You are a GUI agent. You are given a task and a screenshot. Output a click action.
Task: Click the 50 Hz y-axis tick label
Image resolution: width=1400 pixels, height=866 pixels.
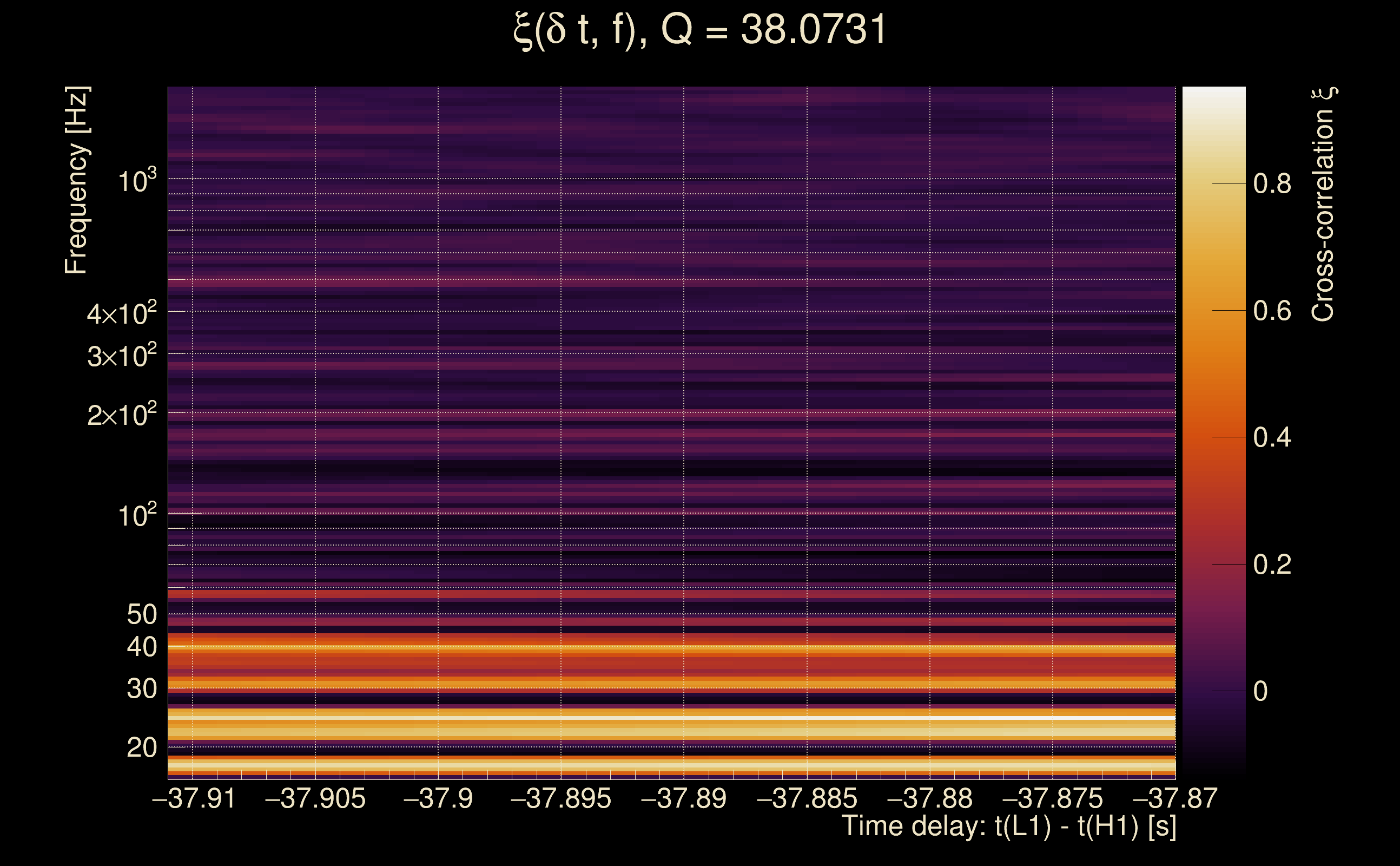[141, 614]
